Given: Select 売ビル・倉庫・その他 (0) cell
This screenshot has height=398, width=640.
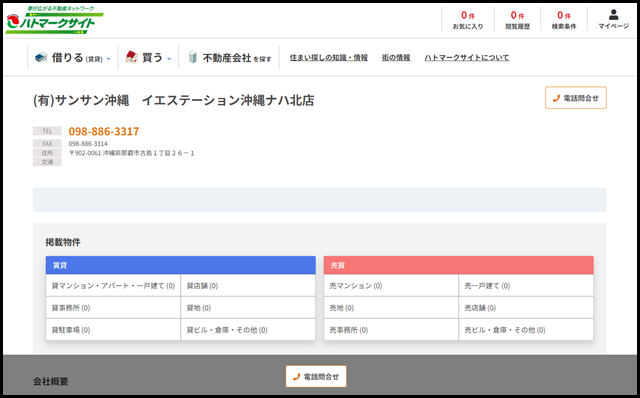Looking at the screenshot, I should coord(526,330).
